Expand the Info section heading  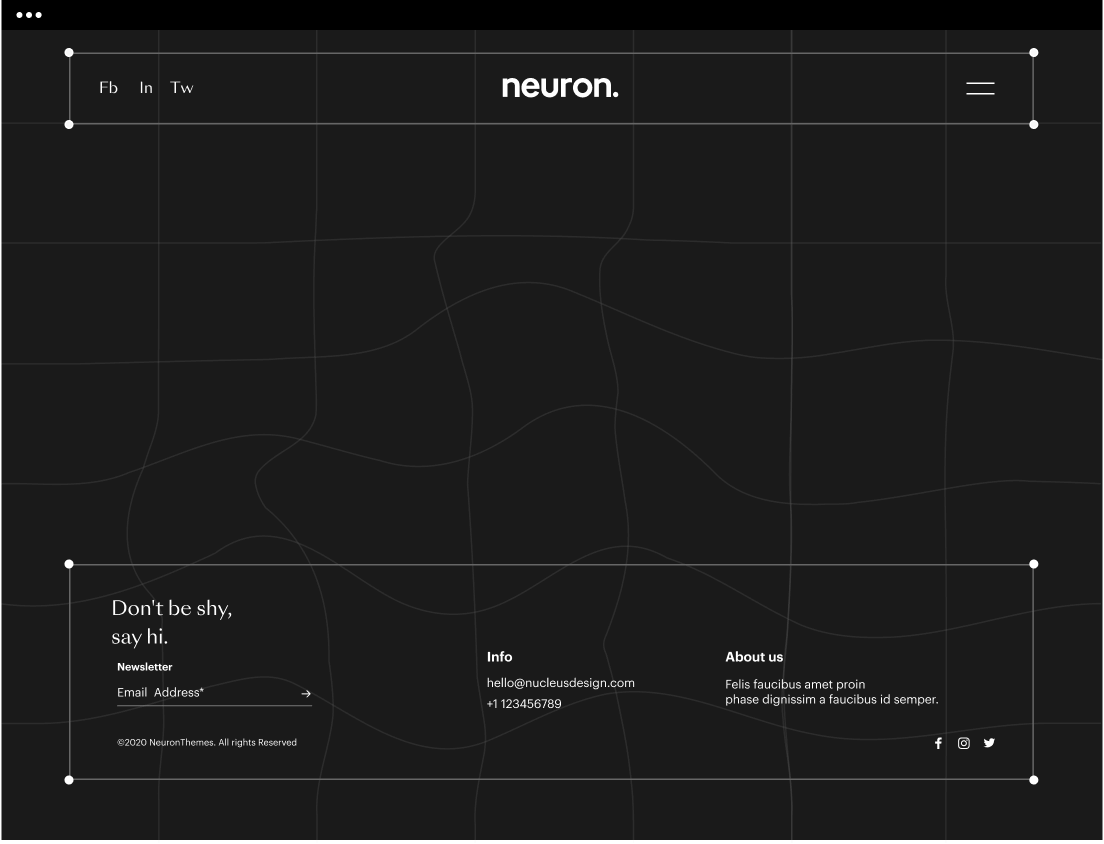point(498,657)
